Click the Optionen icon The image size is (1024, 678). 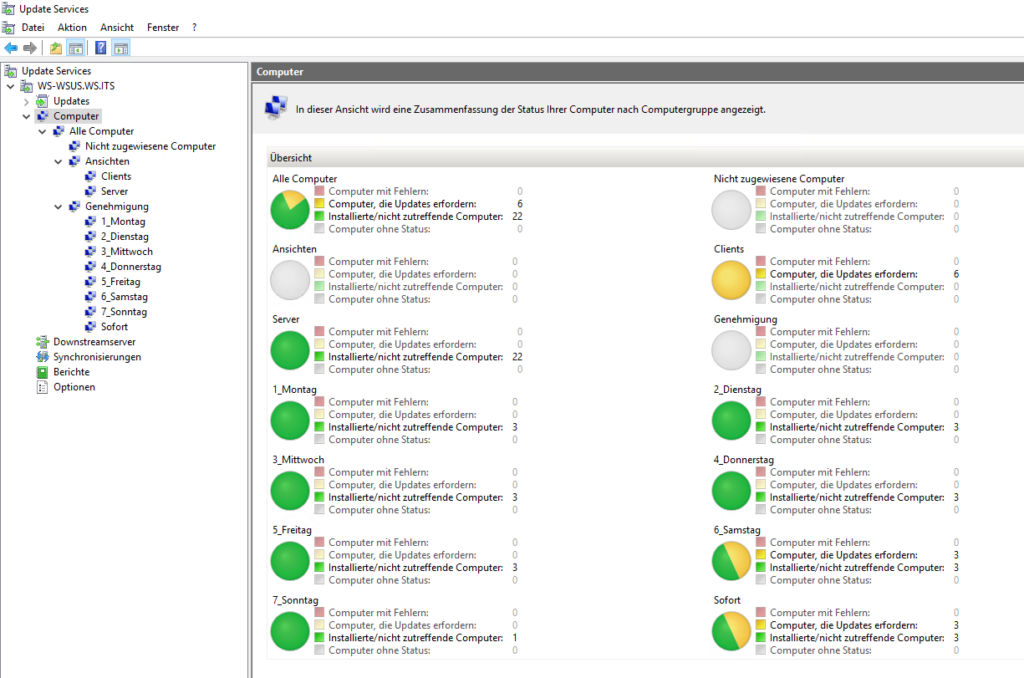pyautogui.click(x=42, y=387)
